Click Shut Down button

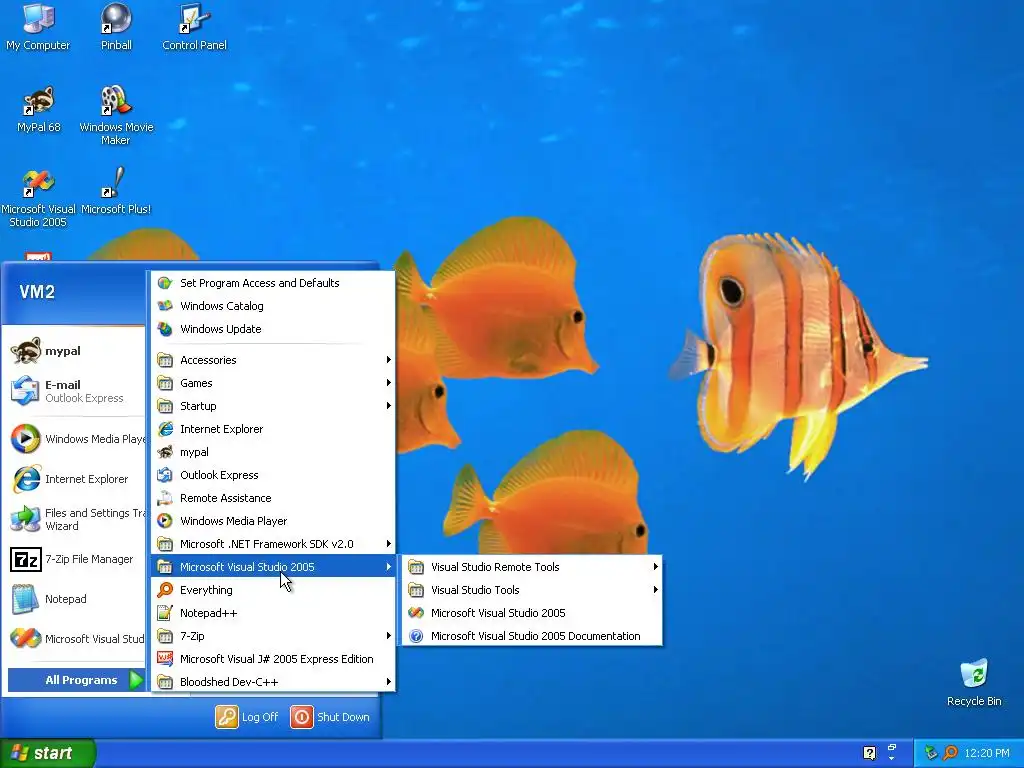point(330,716)
